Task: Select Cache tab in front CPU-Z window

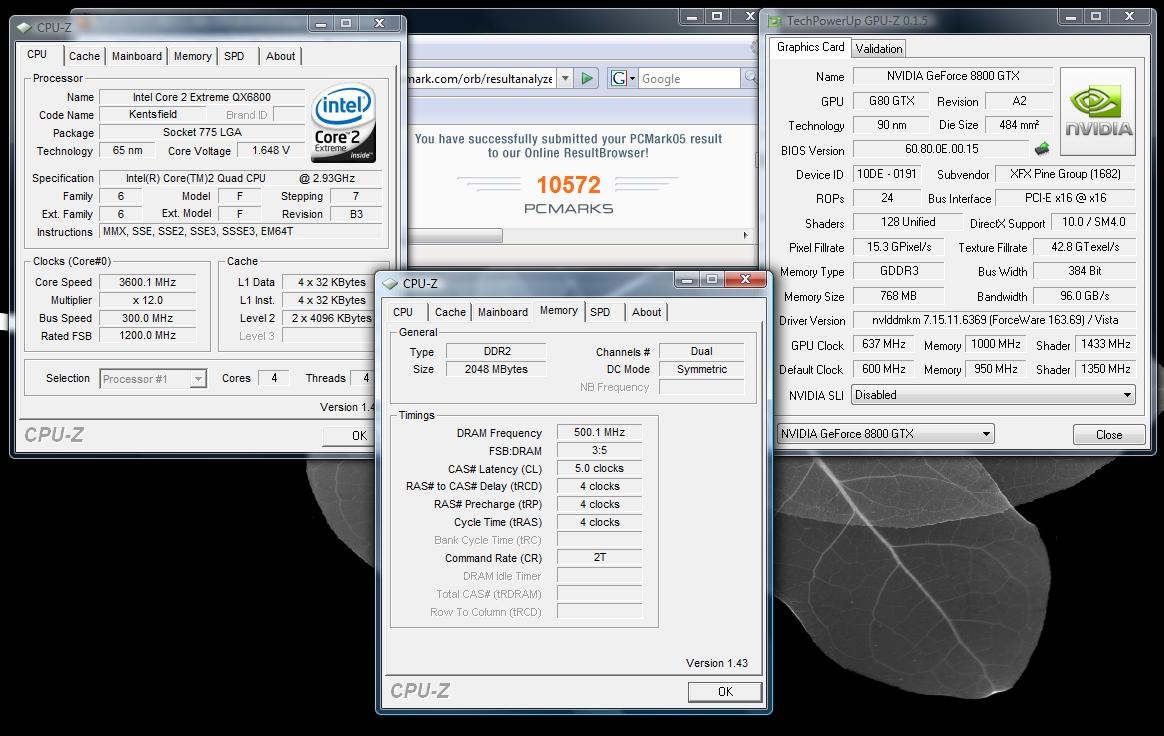Action: (x=450, y=312)
